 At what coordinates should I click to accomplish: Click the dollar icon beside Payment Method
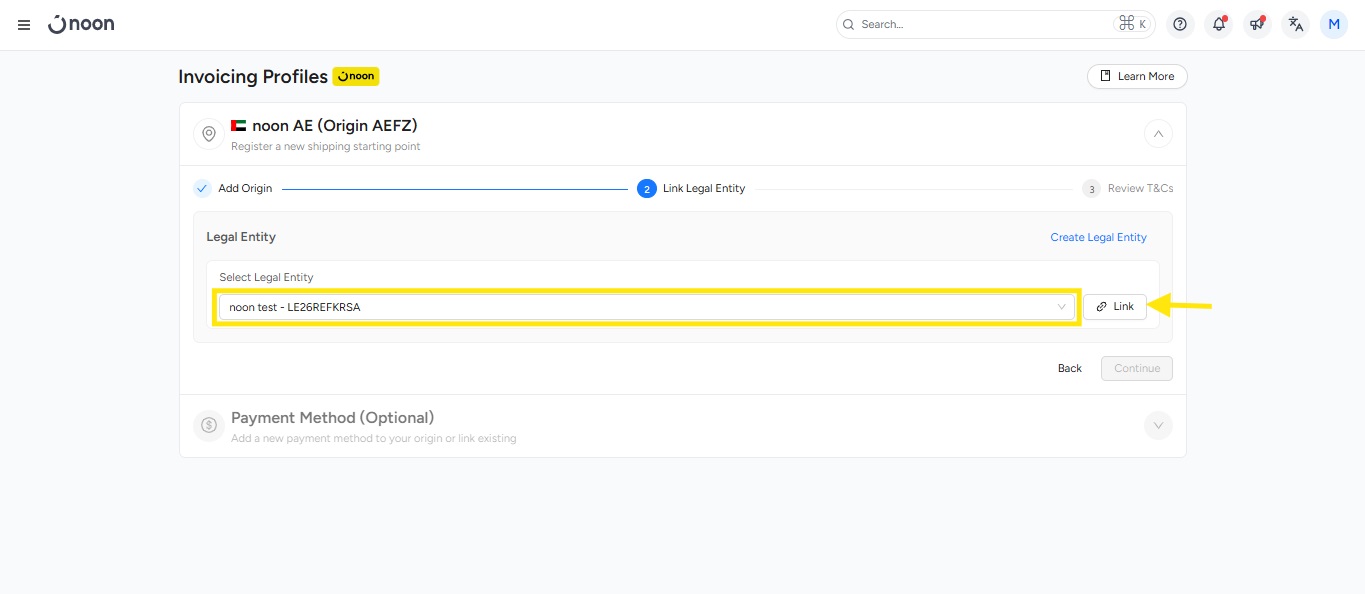pos(209,426)
